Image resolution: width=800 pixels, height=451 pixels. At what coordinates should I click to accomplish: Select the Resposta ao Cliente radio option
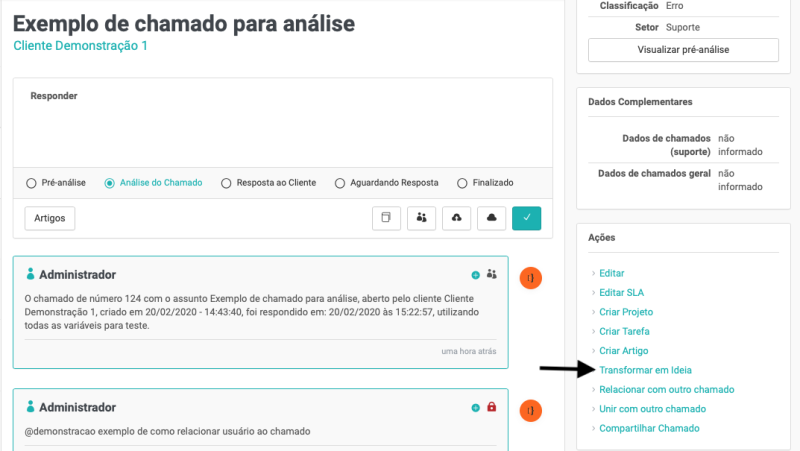[x=226, y=183]
